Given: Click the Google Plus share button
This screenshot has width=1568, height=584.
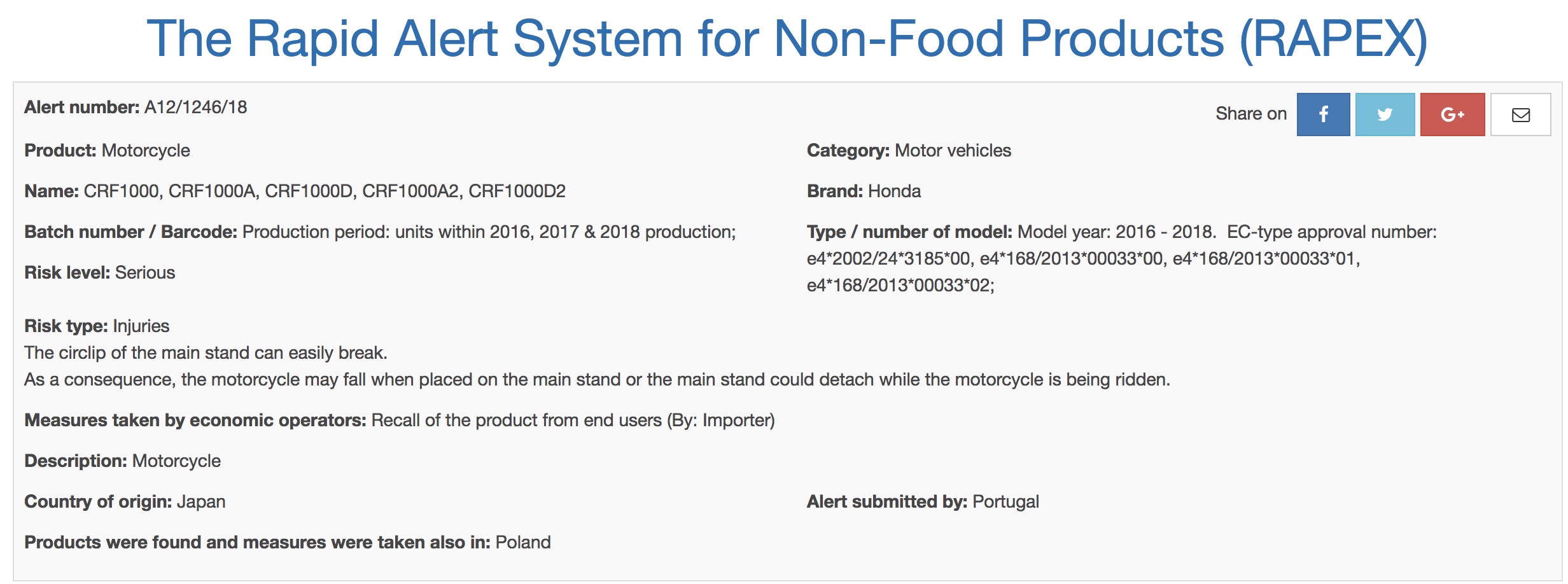Looking at the screenshot, I should (x=1452, y=115).
